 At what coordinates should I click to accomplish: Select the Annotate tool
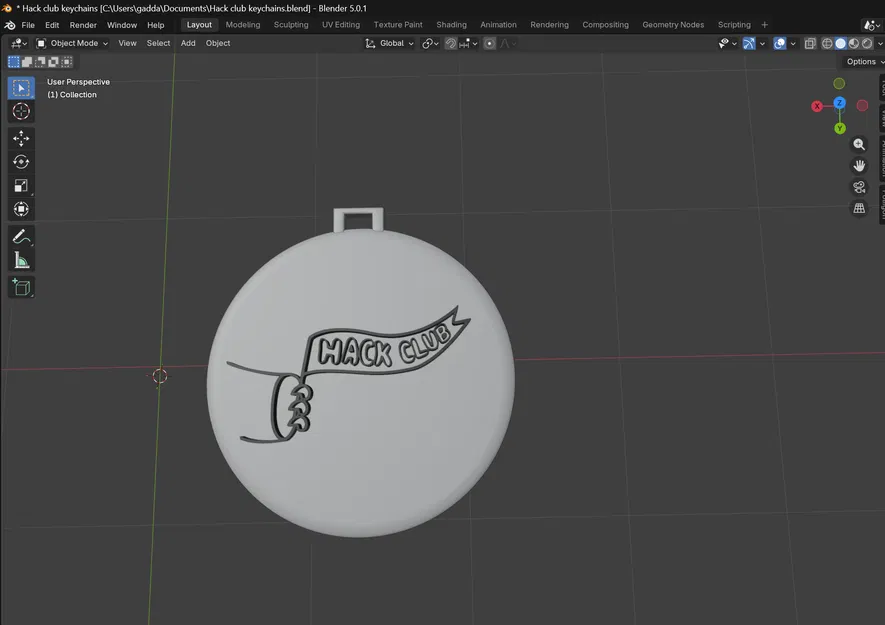tap(21, 236)
